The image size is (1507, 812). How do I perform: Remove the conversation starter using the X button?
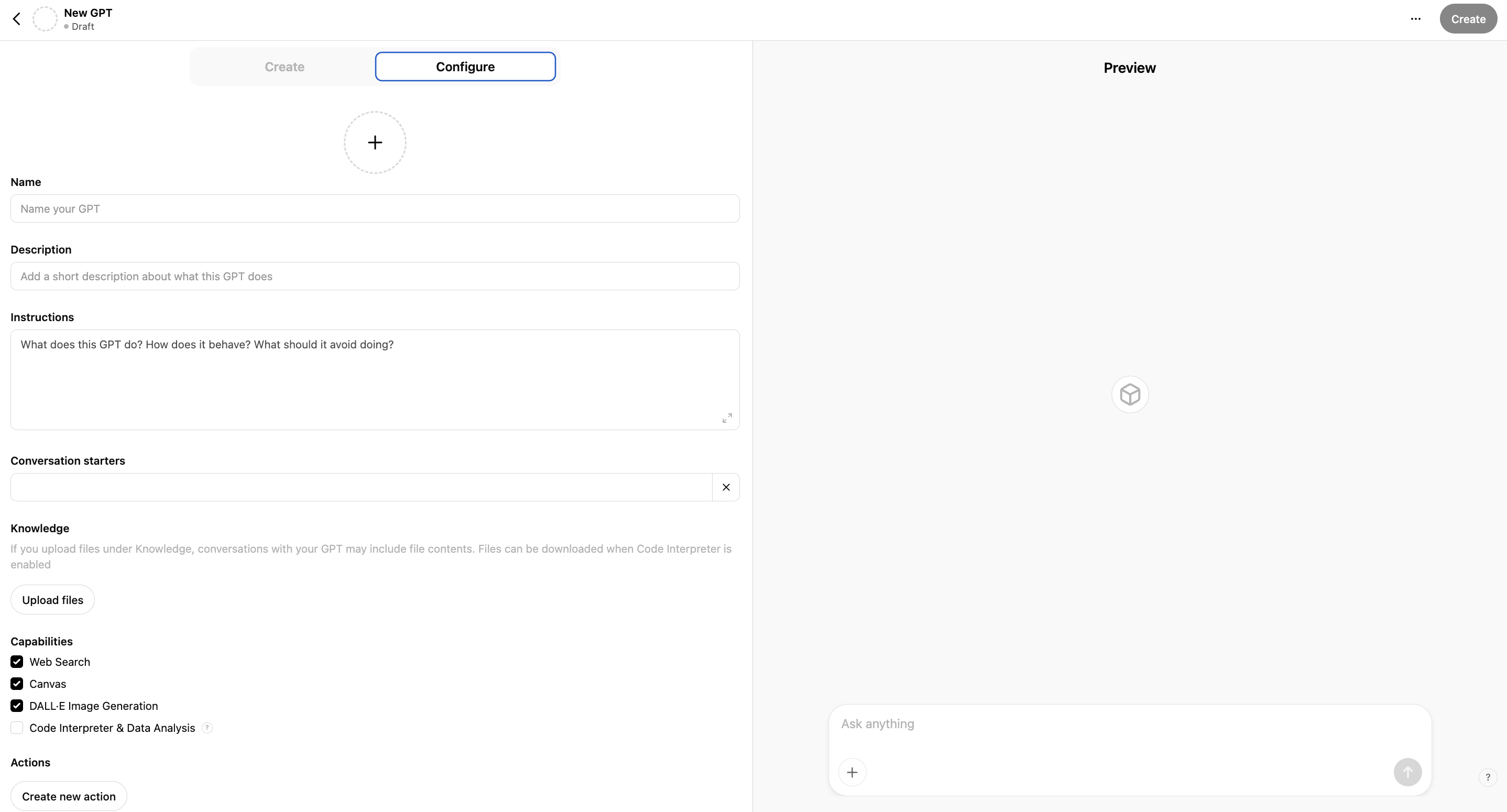[x=726, y=487]
